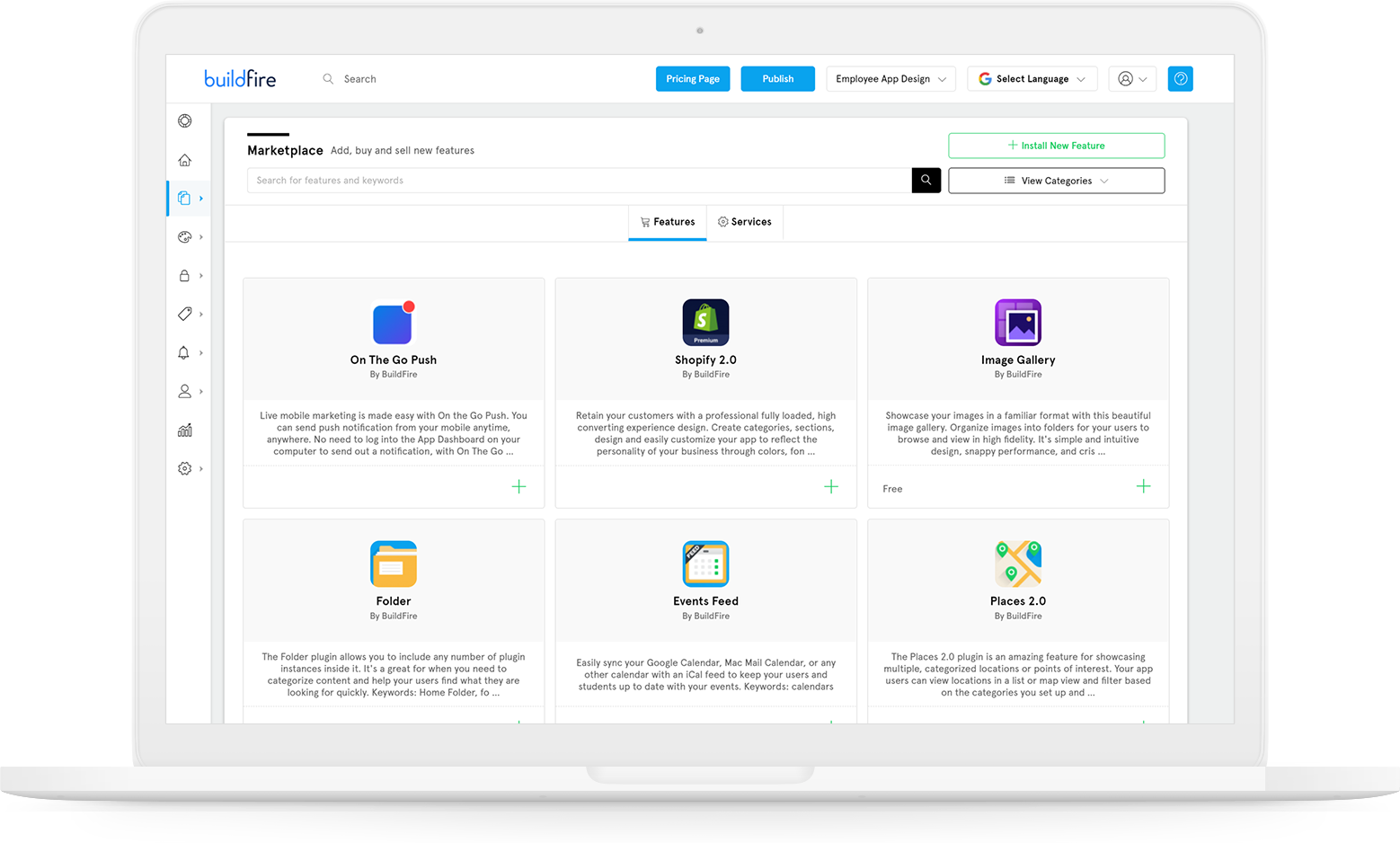Open the account avatar dropdown menu
Image resolution: width=1400 pixels, height=843 pixels.
1131,78
